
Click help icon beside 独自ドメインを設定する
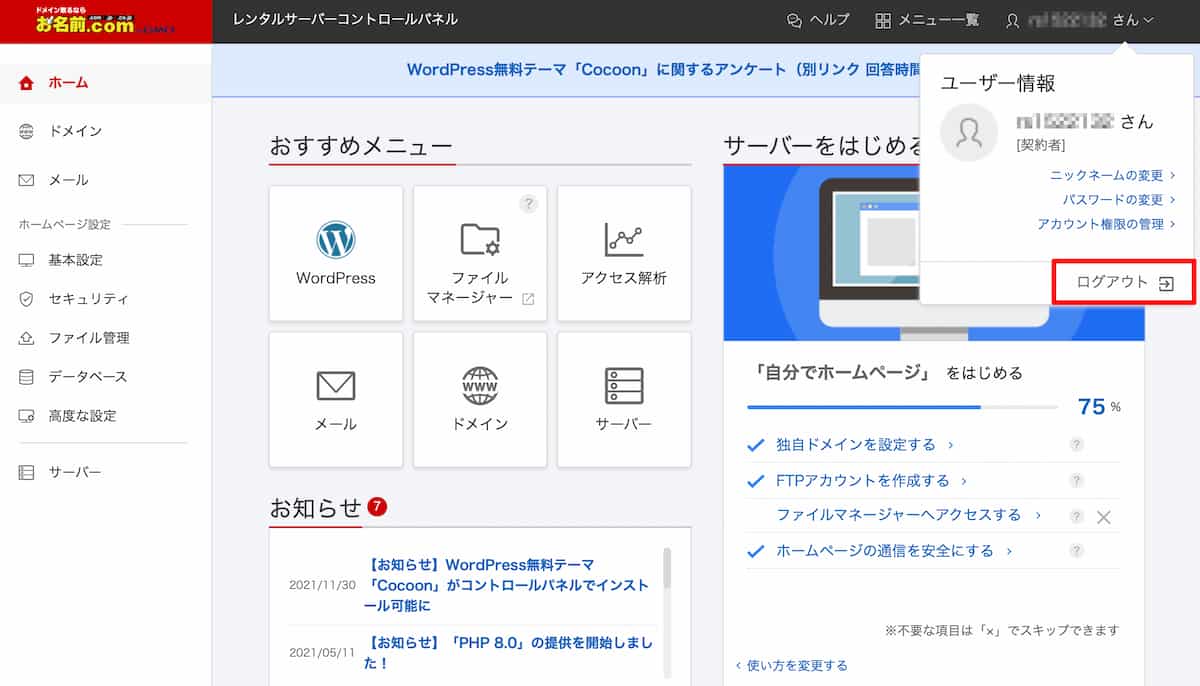(1076, 445)
